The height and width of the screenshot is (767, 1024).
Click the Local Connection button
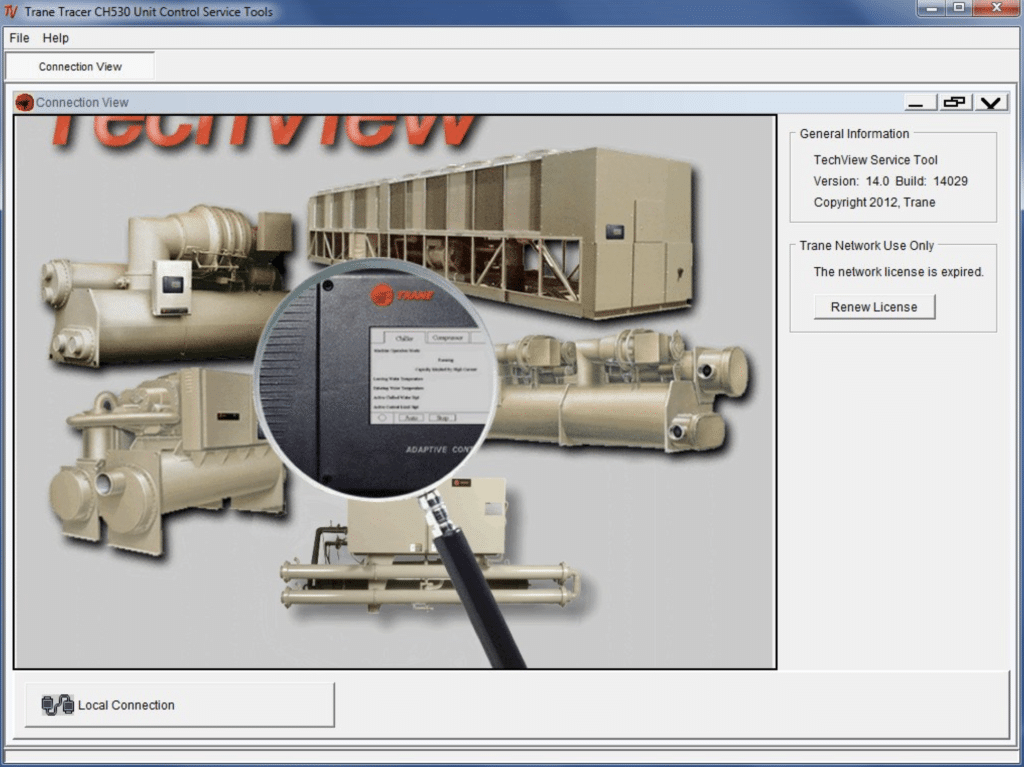point(180,705)
